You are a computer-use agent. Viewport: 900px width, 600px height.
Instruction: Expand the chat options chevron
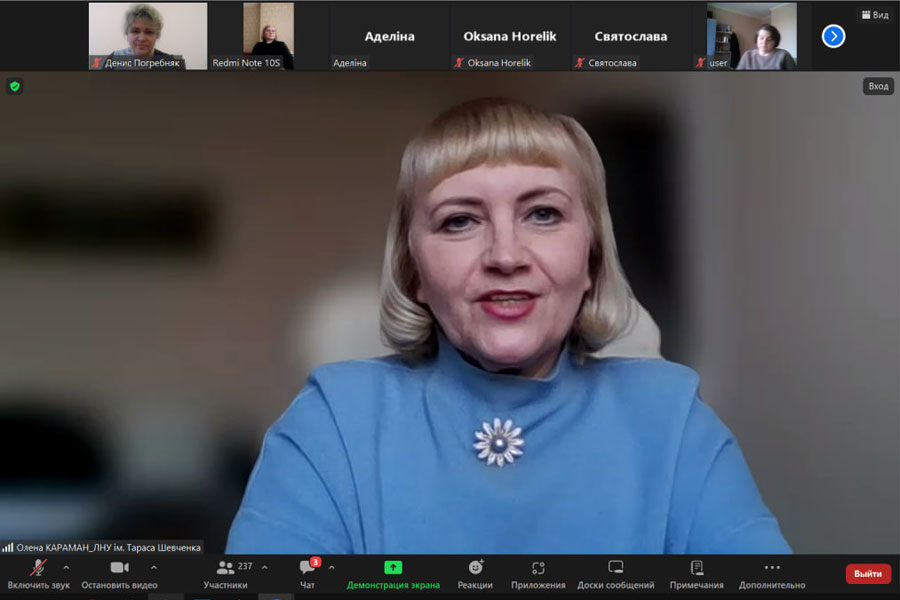[x=331, y=567]
